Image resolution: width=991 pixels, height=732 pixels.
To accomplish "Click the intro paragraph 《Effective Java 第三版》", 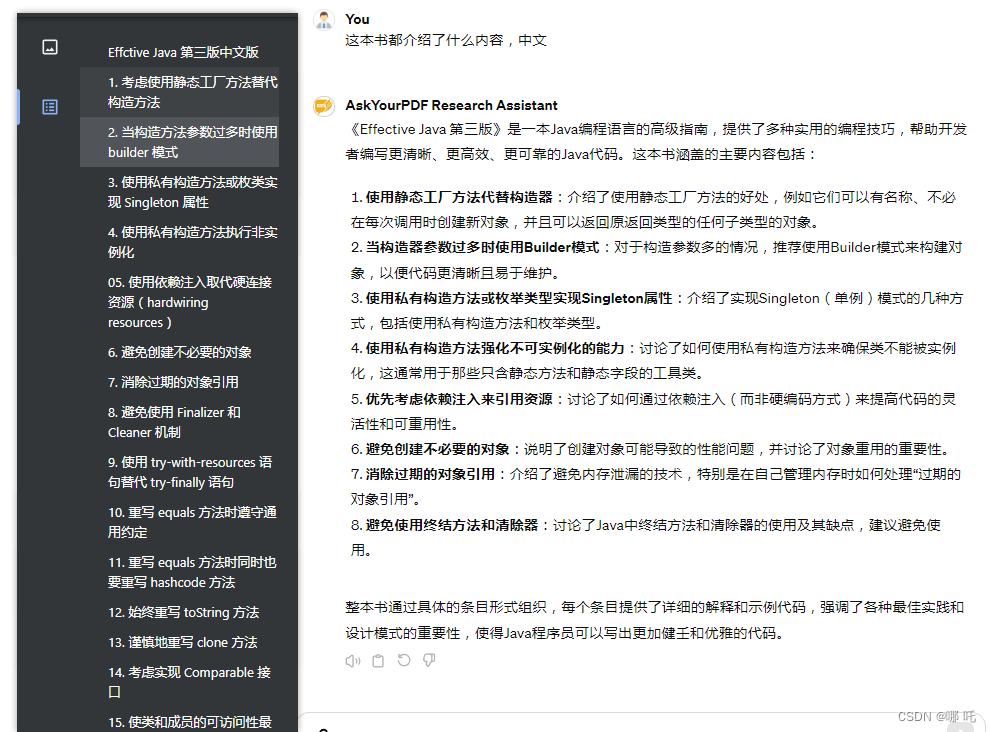I will click(x=656, y=142).
